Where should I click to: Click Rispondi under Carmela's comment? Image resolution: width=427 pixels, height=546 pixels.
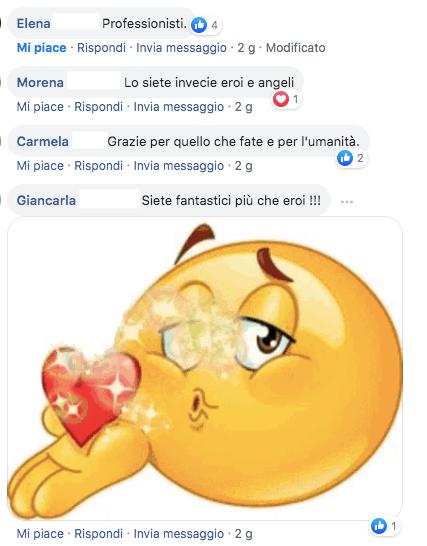click(x=99, y=165)
